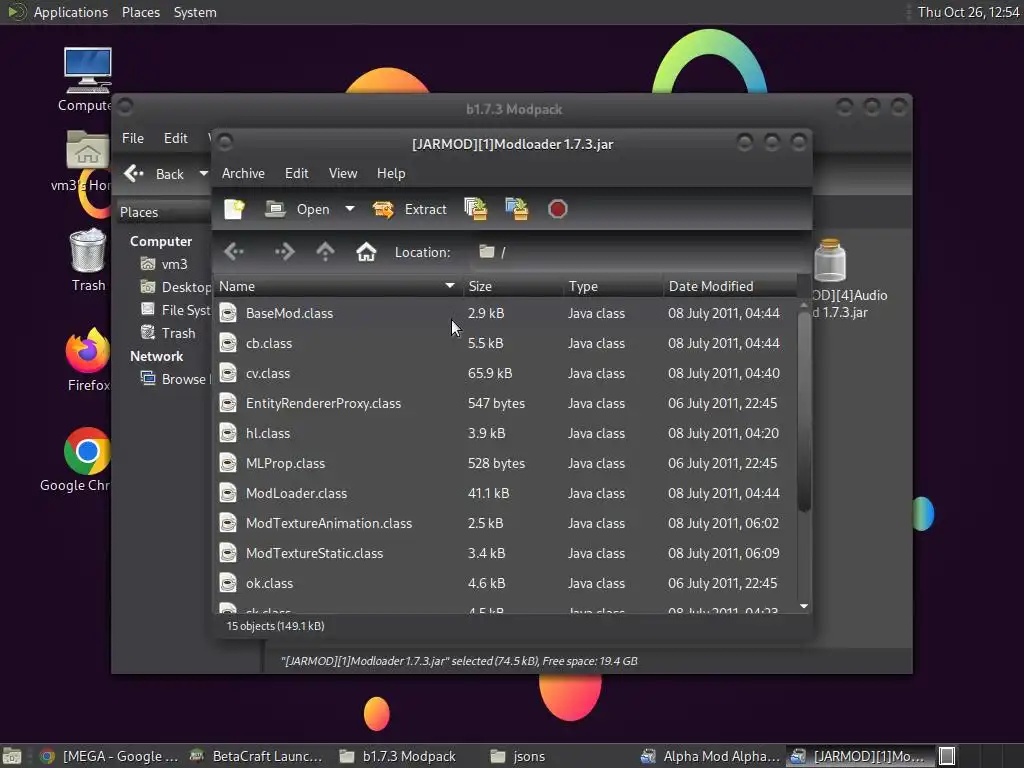Click the file icon of ModLoader.class

coord(228,493)
